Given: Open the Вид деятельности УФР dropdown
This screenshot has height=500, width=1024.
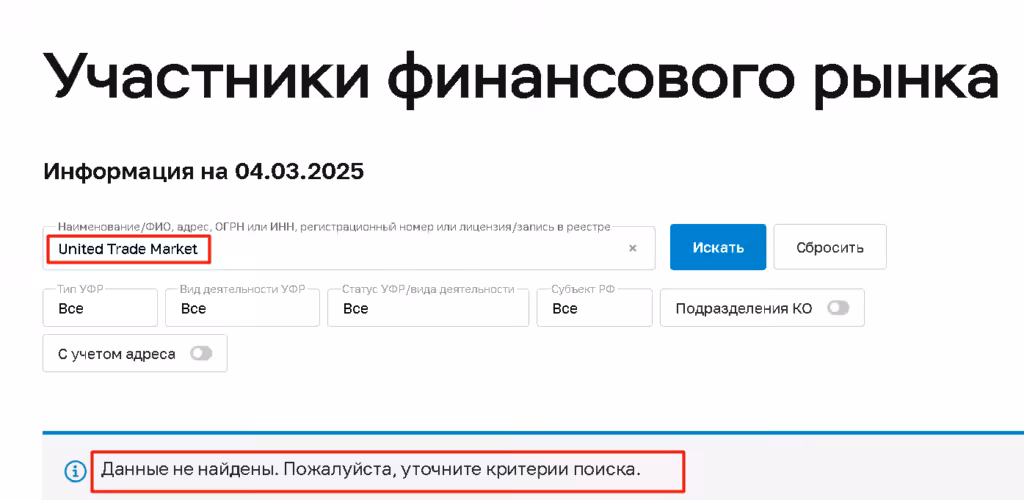Looking at the screenshot, I should 242,308.
